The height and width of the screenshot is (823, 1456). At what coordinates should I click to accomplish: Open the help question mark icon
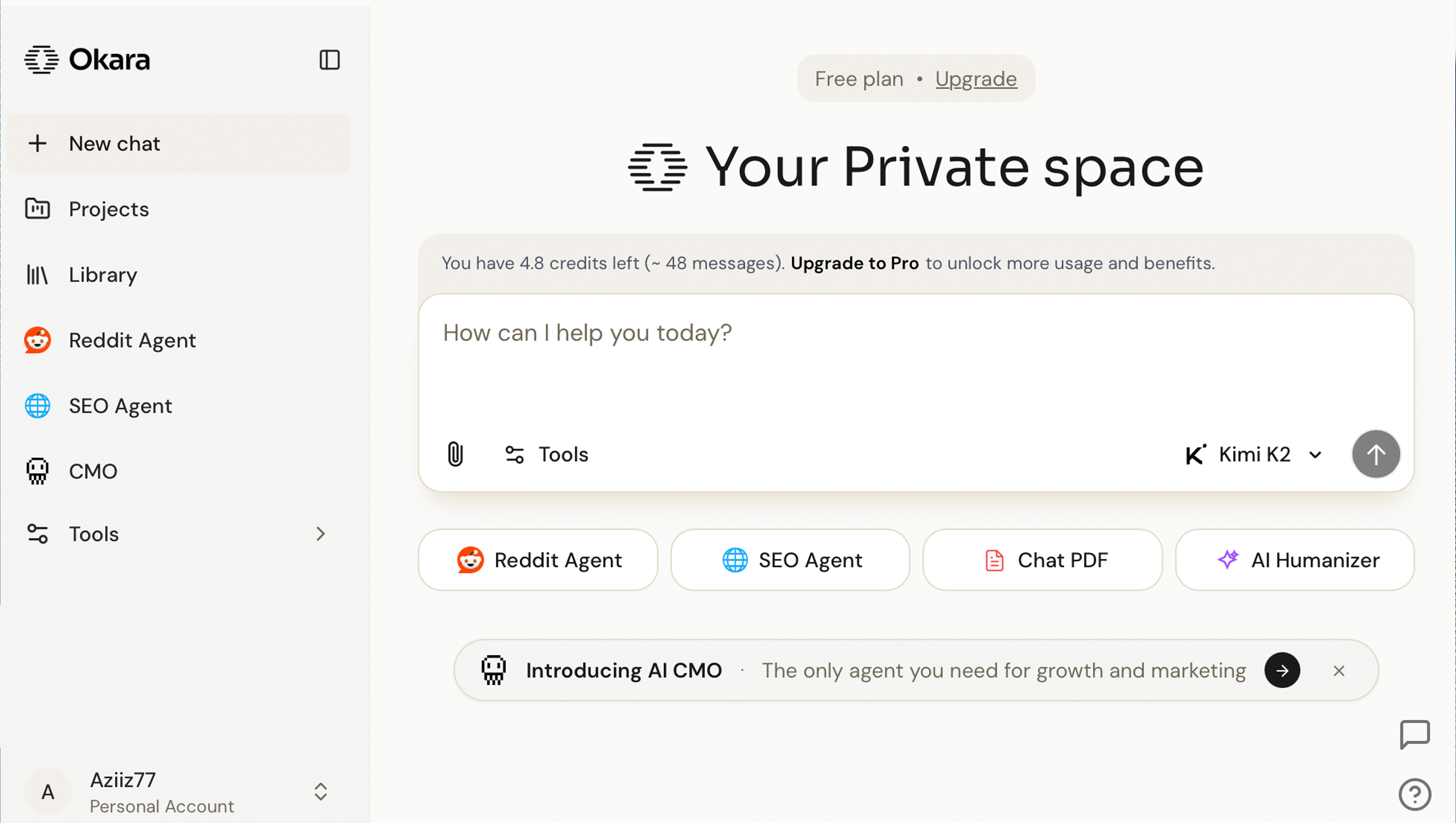click(x=1415, y=794)
